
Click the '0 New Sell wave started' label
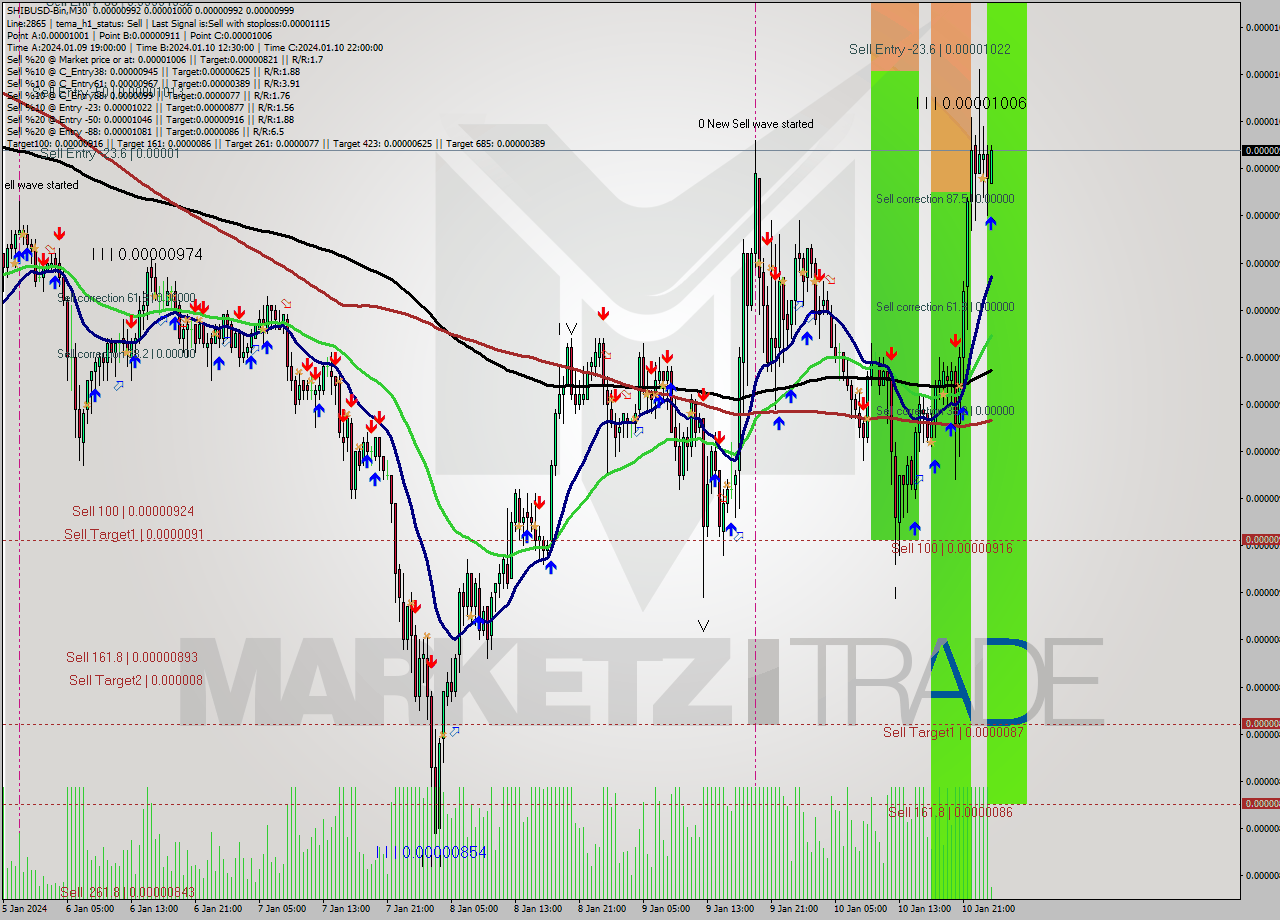[756, 124]
